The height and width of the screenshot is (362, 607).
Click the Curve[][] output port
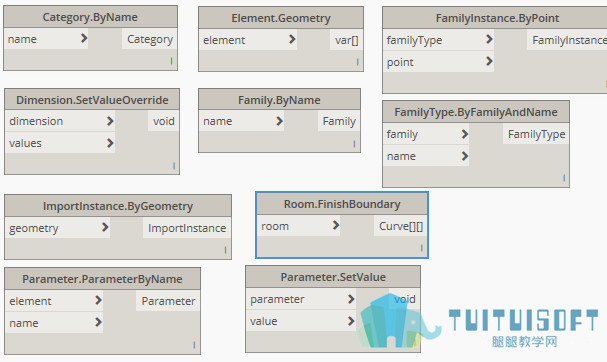tap(401, 226)
